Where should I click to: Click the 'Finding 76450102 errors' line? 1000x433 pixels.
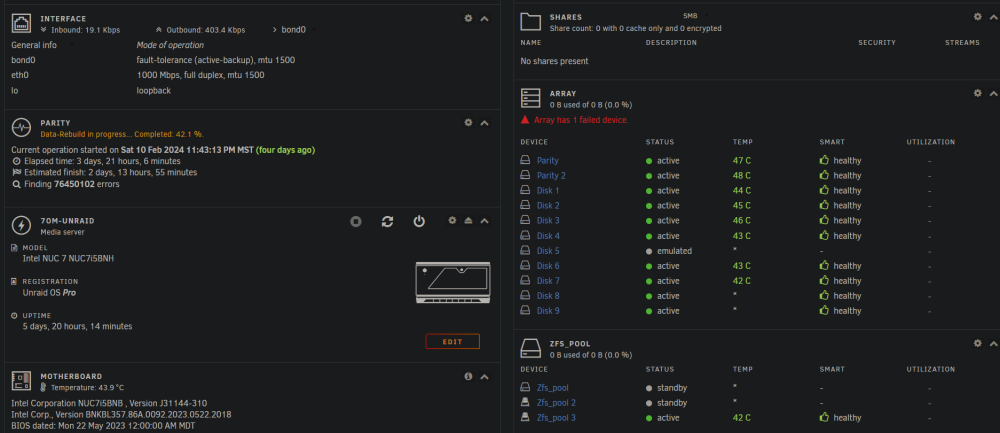[70, 184]
